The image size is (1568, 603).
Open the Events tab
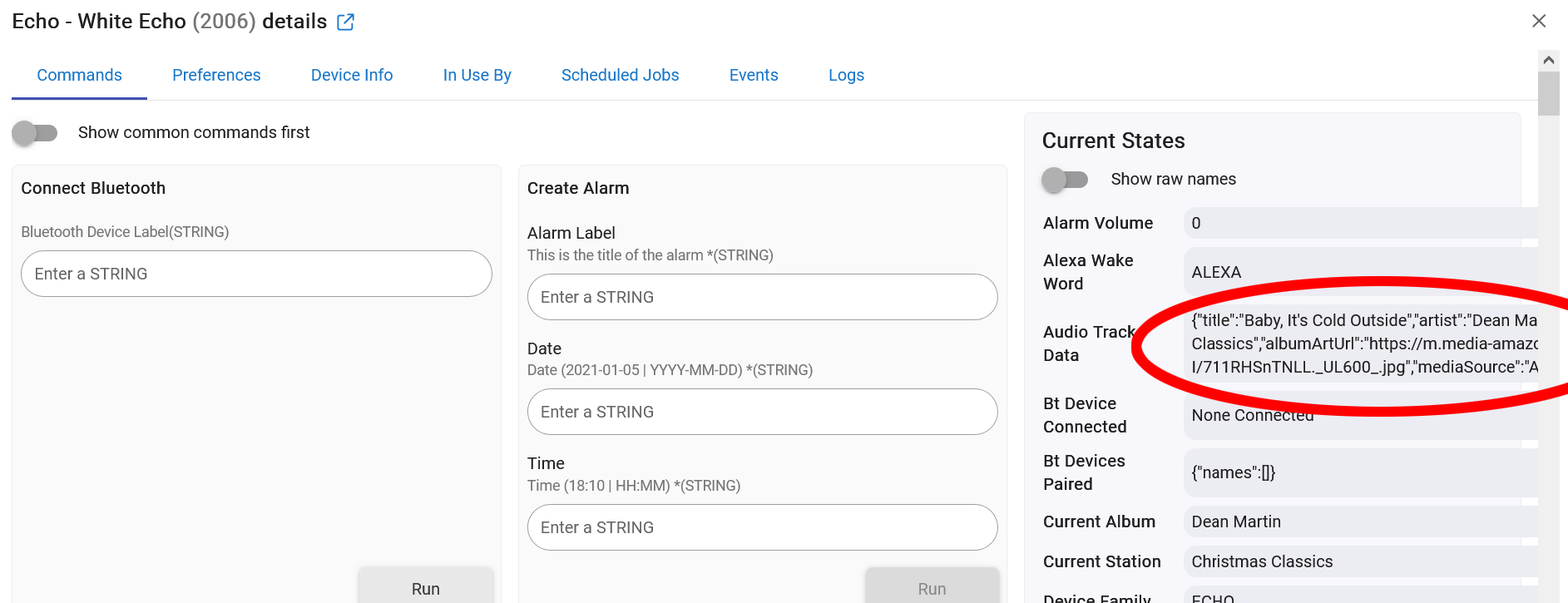click(x=753, y=75)
